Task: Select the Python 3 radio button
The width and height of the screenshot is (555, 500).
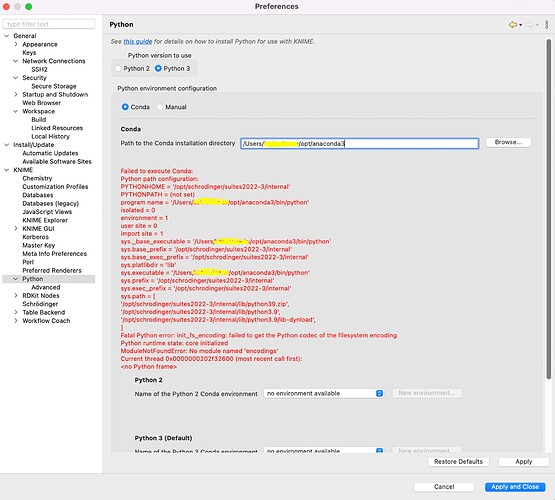Action: click(158, 68)
